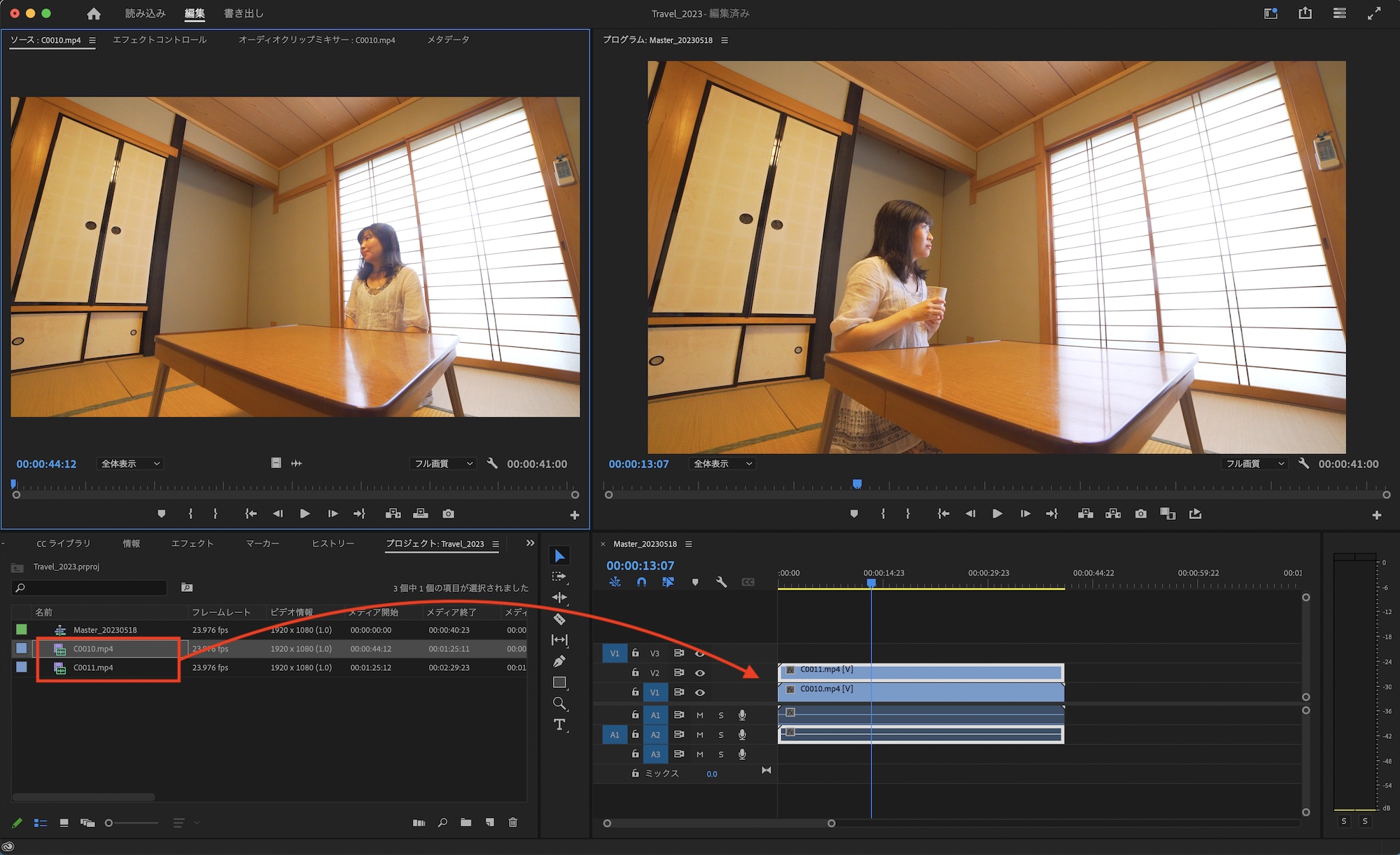Switch to エフェクトコントロール tab
The height and width of the screenshot is (855, 1400).
pos(160,40)
